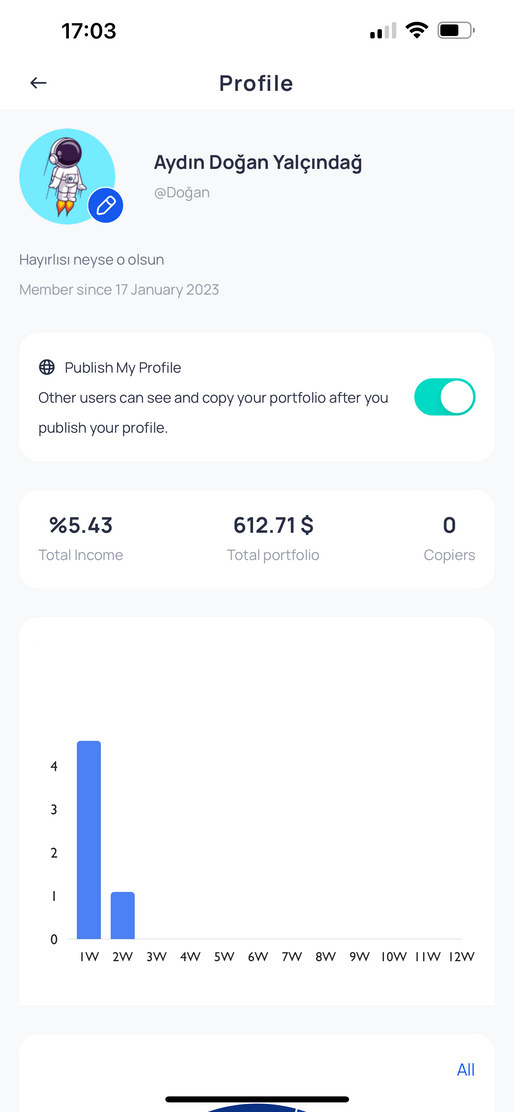The image size is (514, 1112).
Task: Tap the 17:03 clock in status bar
Action: [89, 30]
